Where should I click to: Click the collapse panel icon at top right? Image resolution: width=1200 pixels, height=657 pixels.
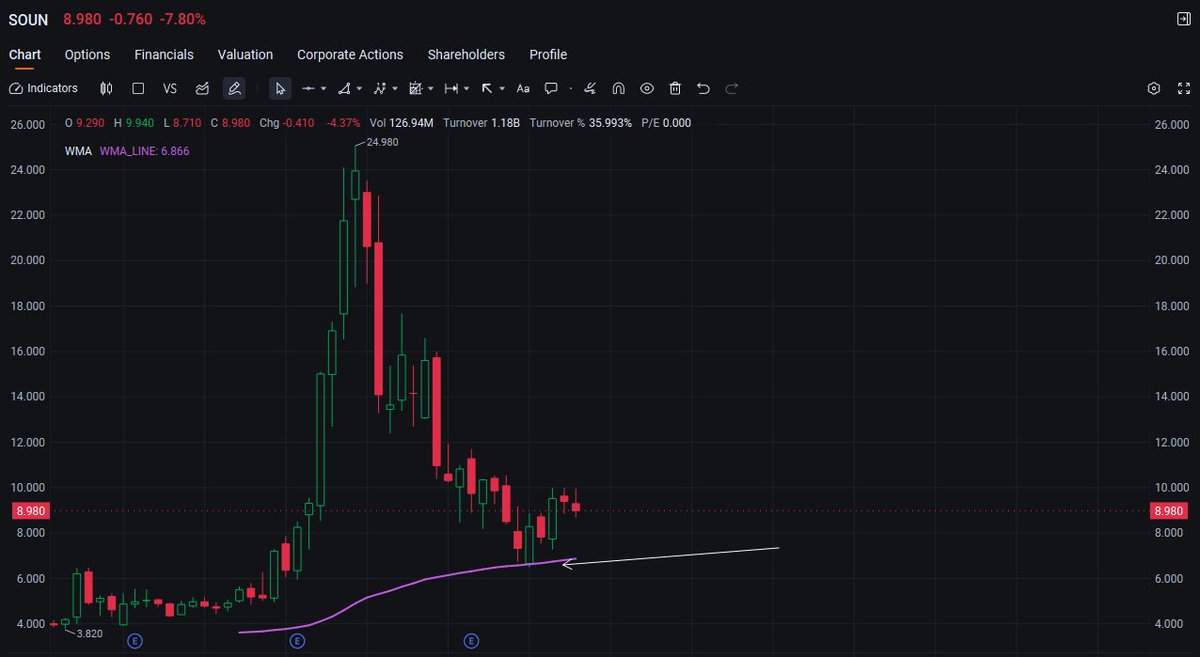[x=1183, y=19]
